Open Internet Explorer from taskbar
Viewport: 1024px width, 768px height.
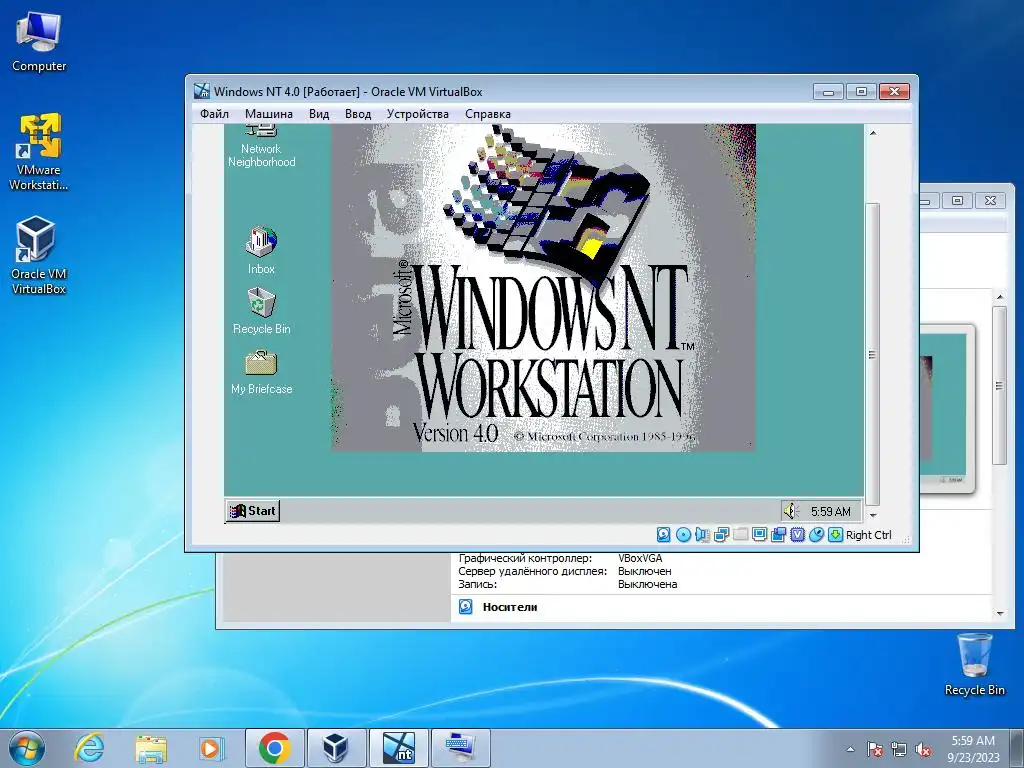click(89, 748)
